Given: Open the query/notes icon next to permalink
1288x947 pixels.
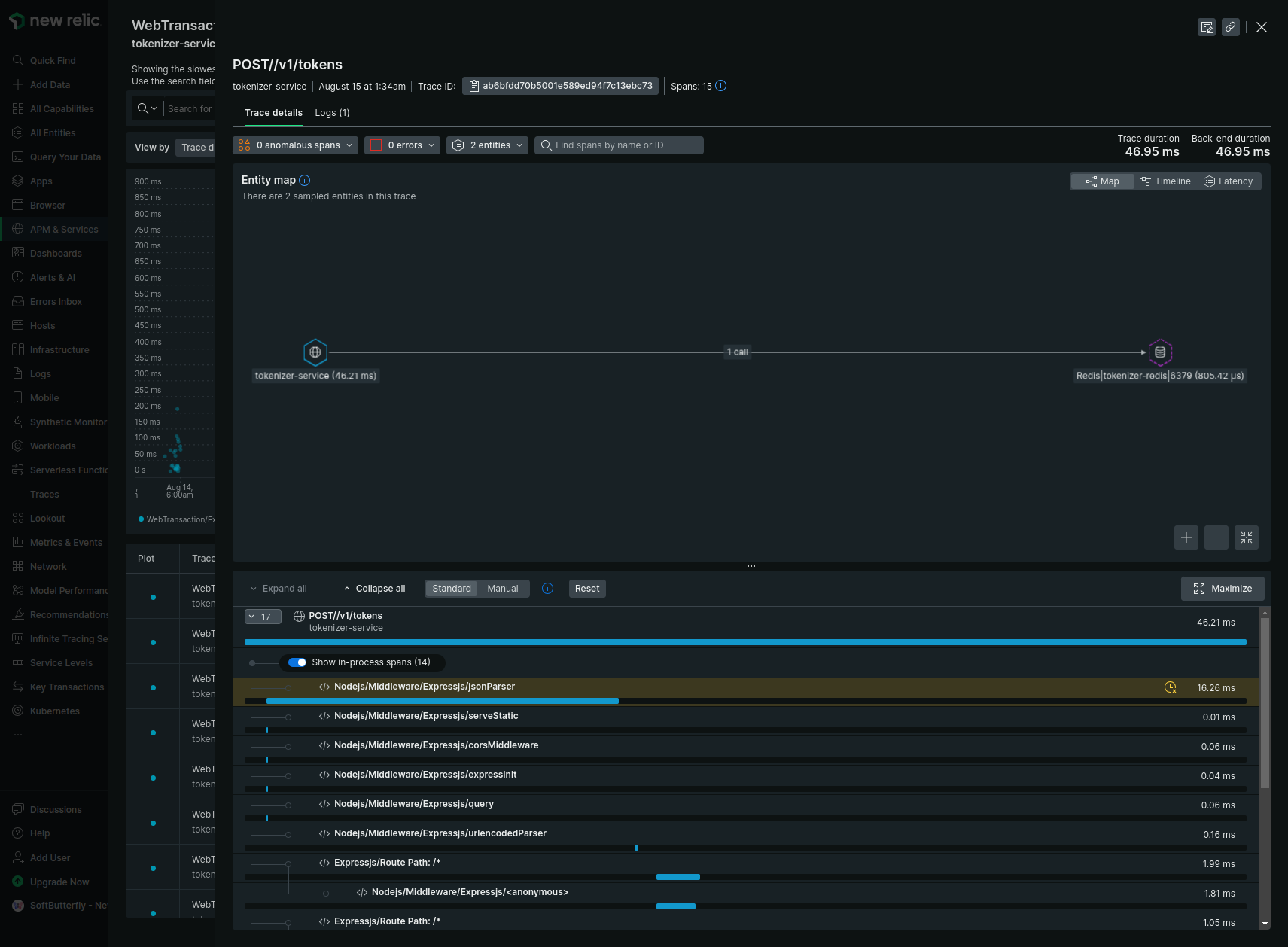Looking at the screenshot, I should click(1207, 27).
